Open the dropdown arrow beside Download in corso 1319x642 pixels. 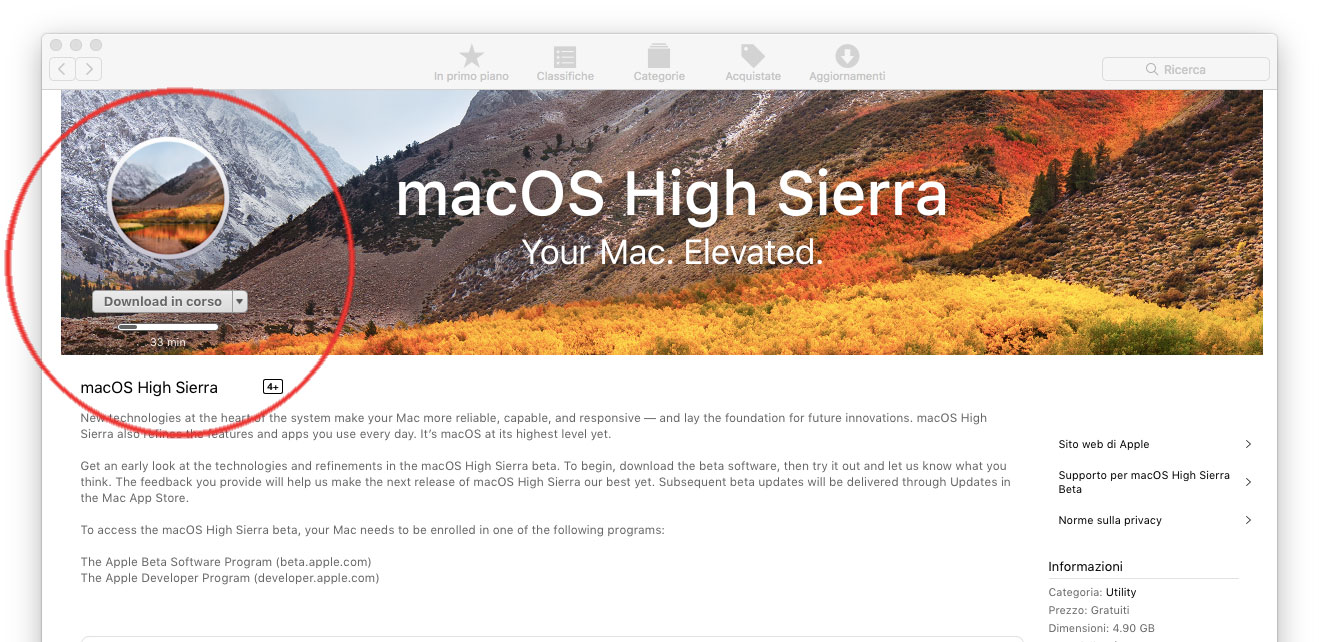click(x=239, y=301)
